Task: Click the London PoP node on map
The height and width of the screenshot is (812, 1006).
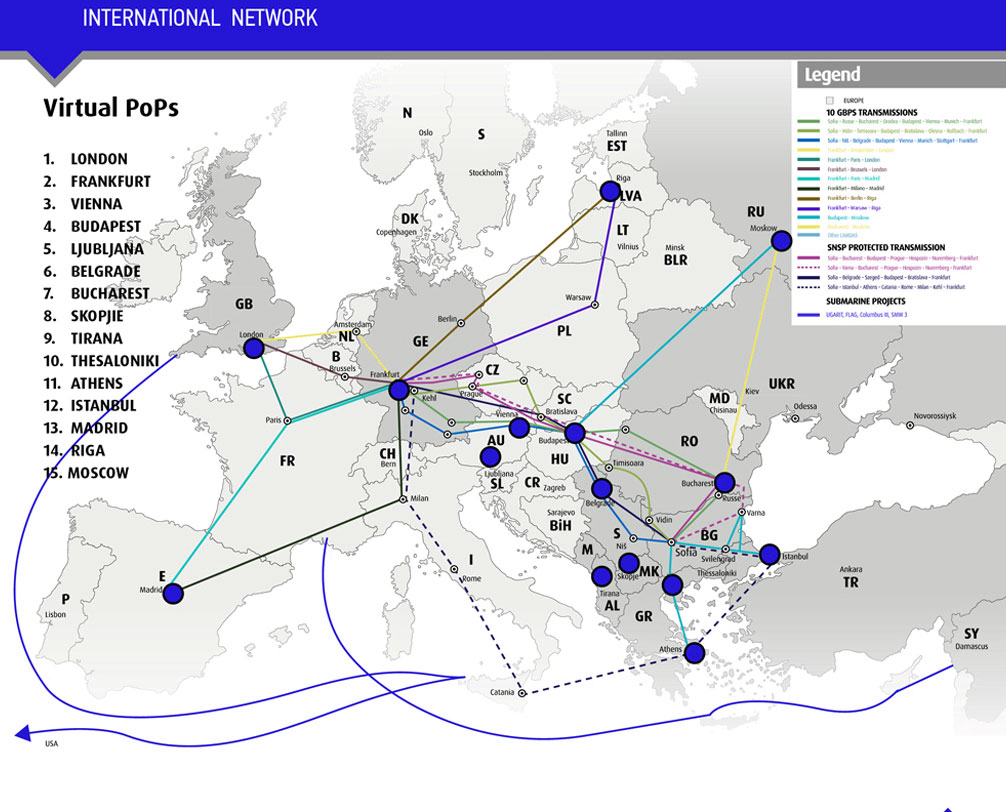Action: [x=254, y=348]
